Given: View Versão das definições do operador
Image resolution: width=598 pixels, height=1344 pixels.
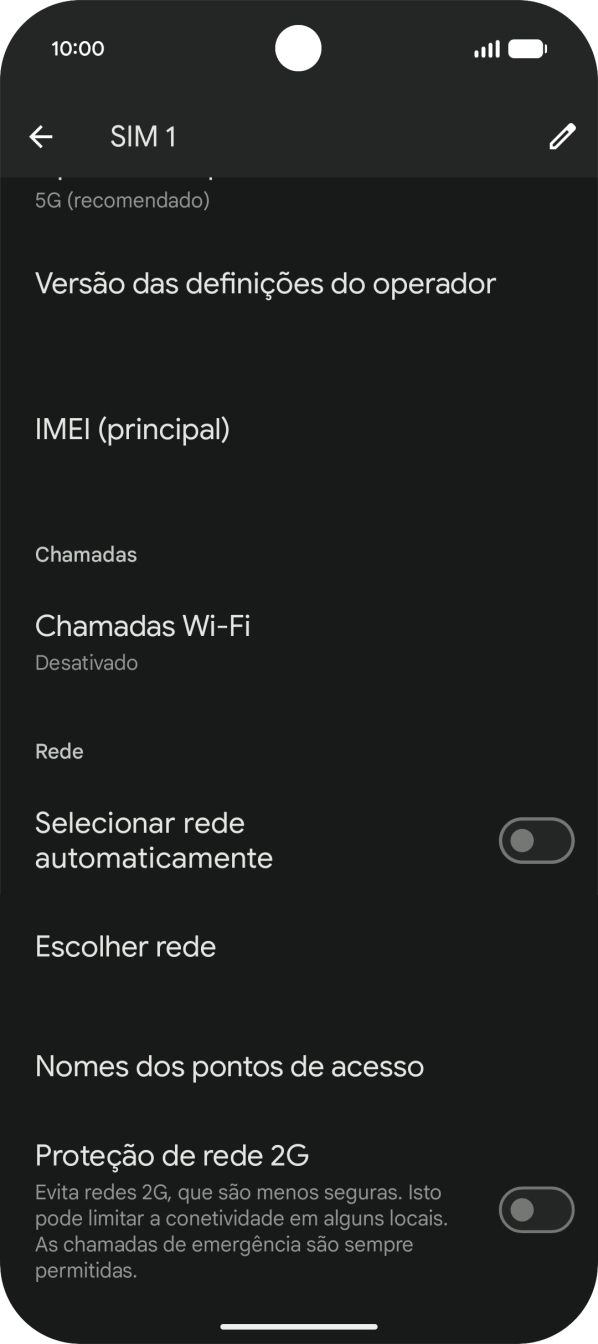Looking at the screenshot, I should [265, 283].
